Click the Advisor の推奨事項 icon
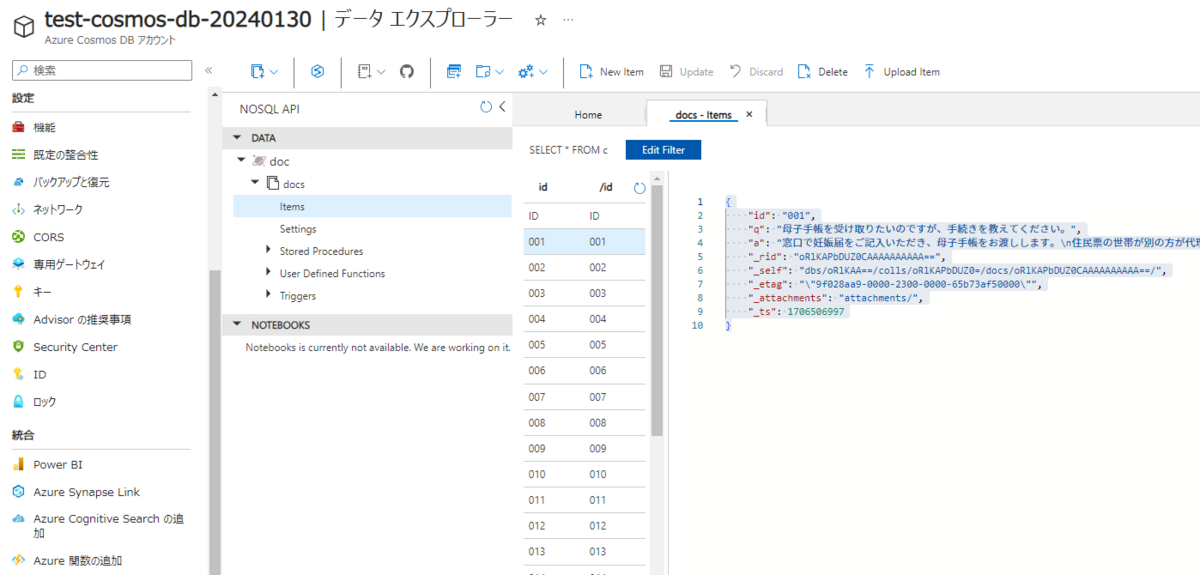 click(18, 319)
